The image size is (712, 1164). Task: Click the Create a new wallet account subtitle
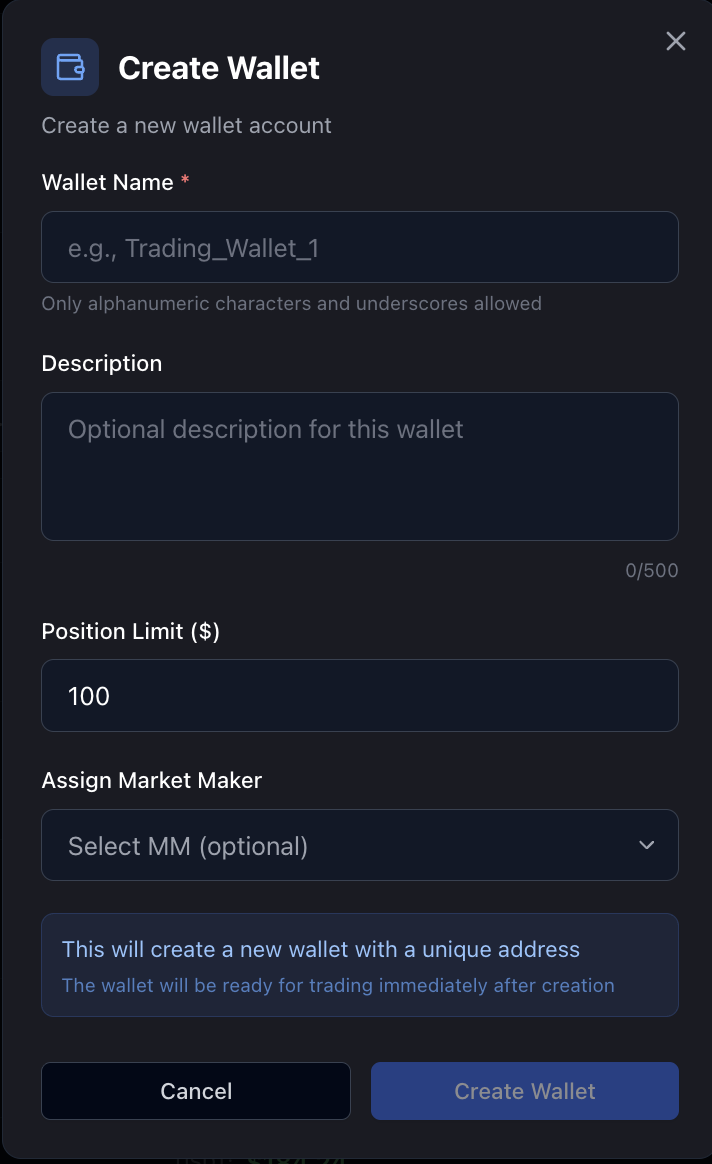click(186, 125)
